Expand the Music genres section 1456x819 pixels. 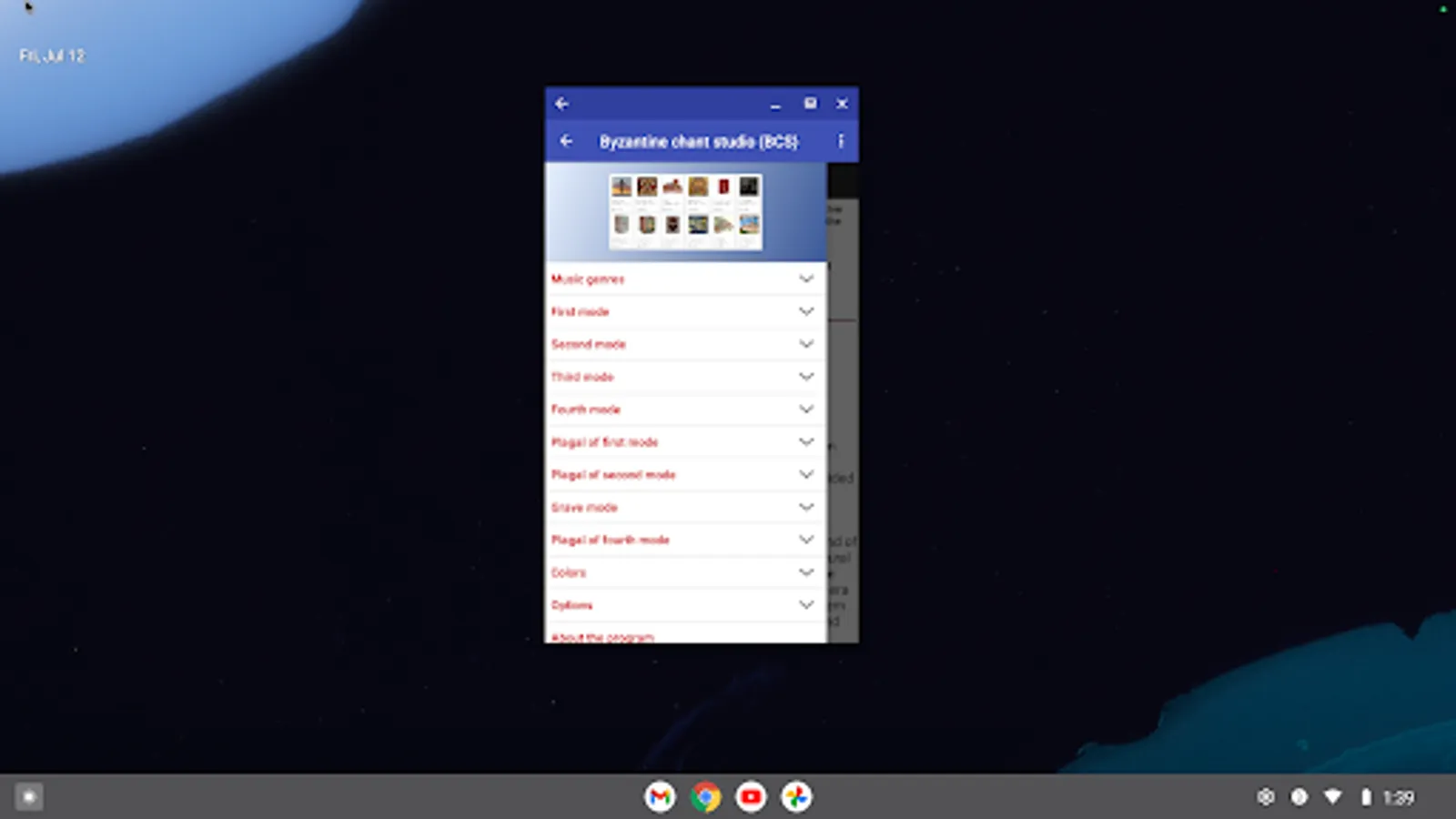click(682, 278)
